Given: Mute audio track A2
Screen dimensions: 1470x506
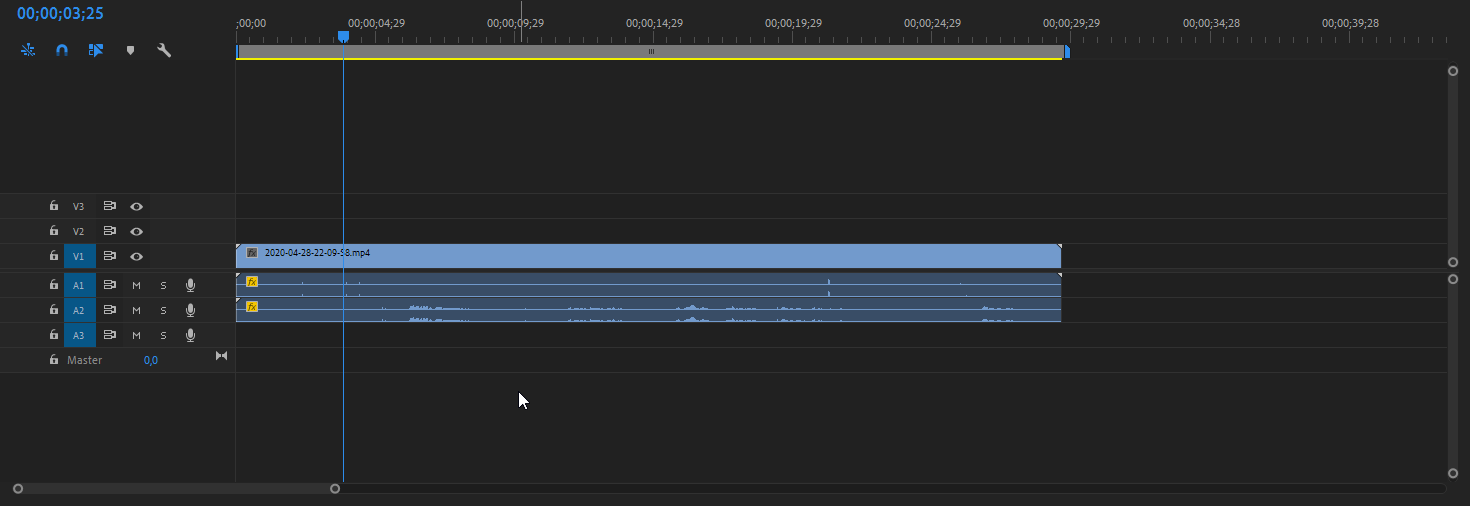Looking at the screenshot, I should [136, 310].
